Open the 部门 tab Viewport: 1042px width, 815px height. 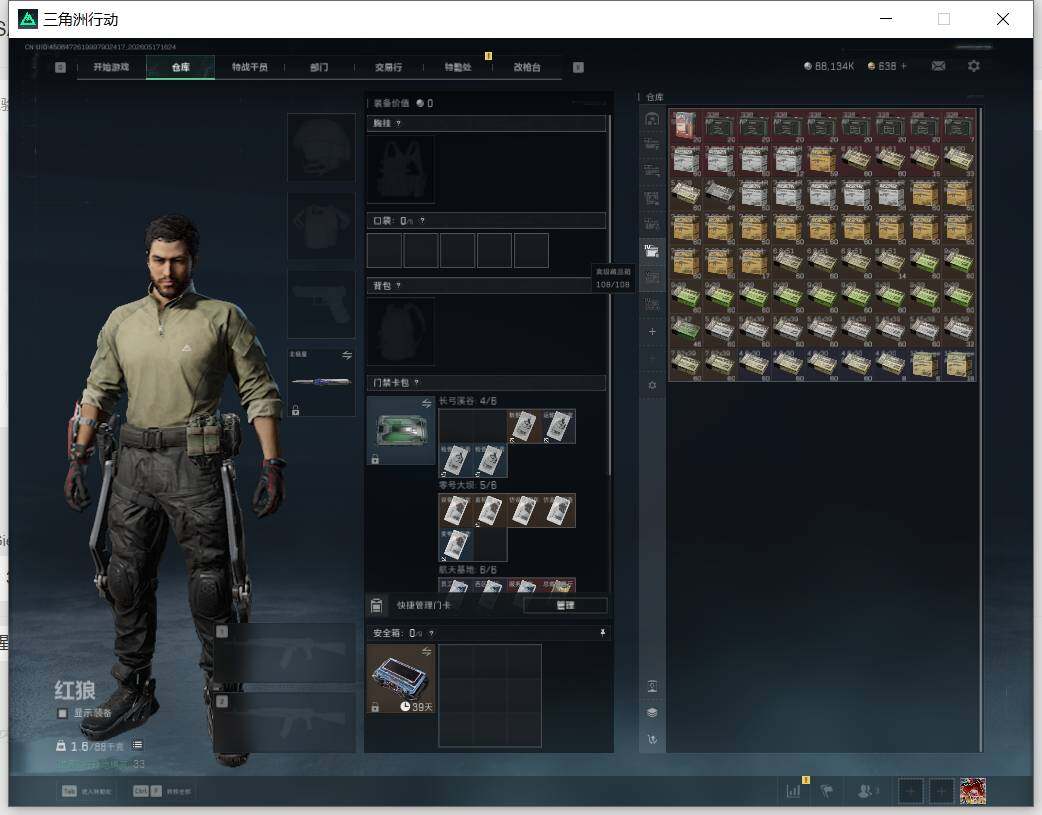tap(319, 67)
